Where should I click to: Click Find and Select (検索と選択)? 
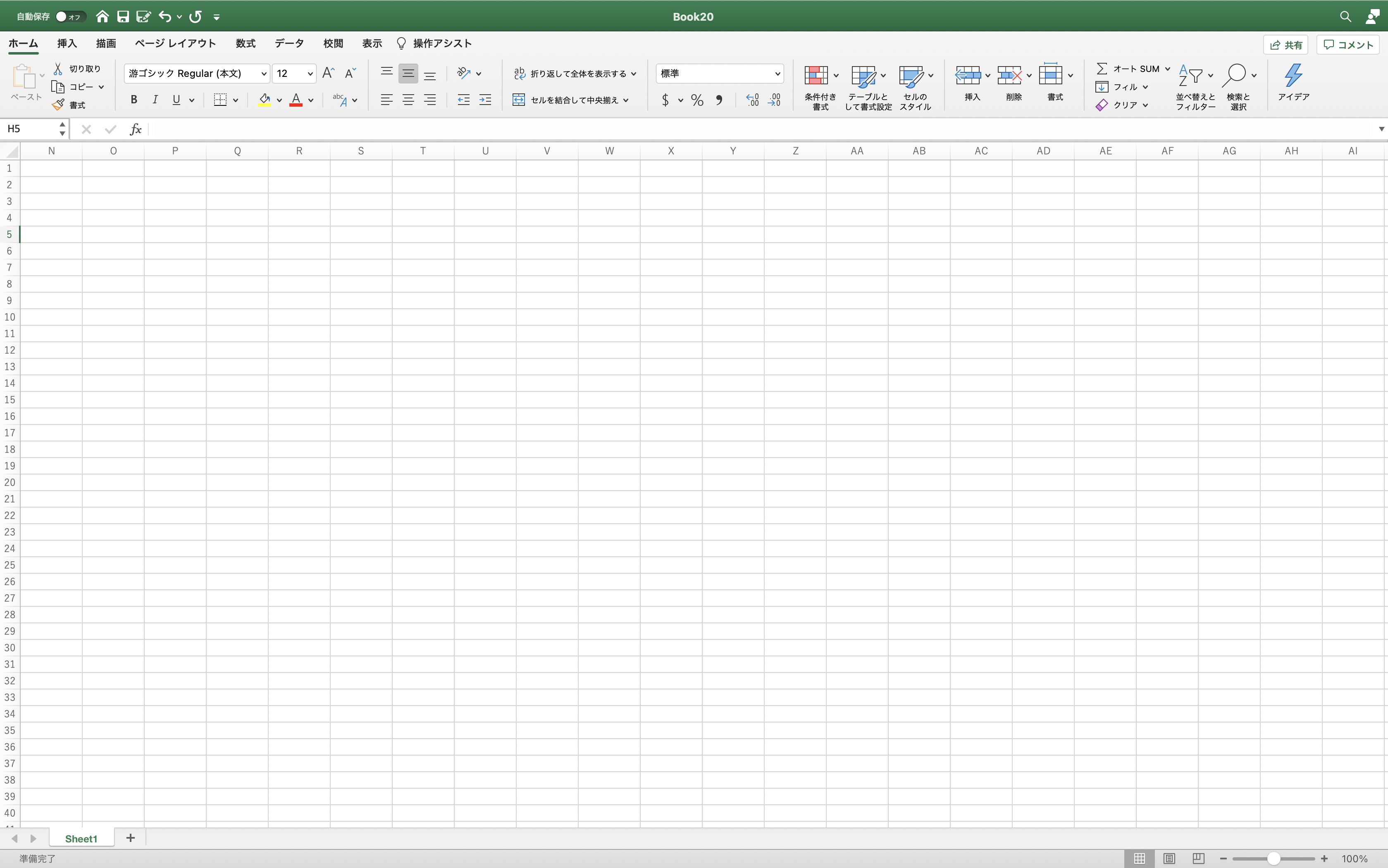(x=1239, y=87)
